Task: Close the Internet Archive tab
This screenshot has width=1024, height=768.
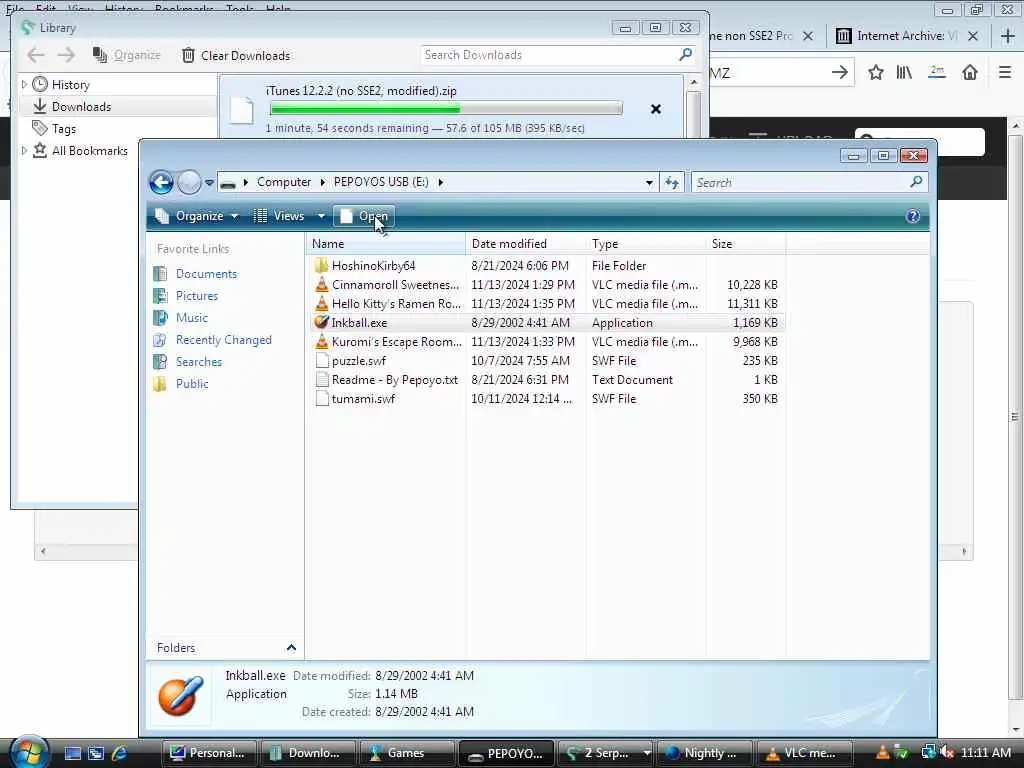Action: pos(972,36)
